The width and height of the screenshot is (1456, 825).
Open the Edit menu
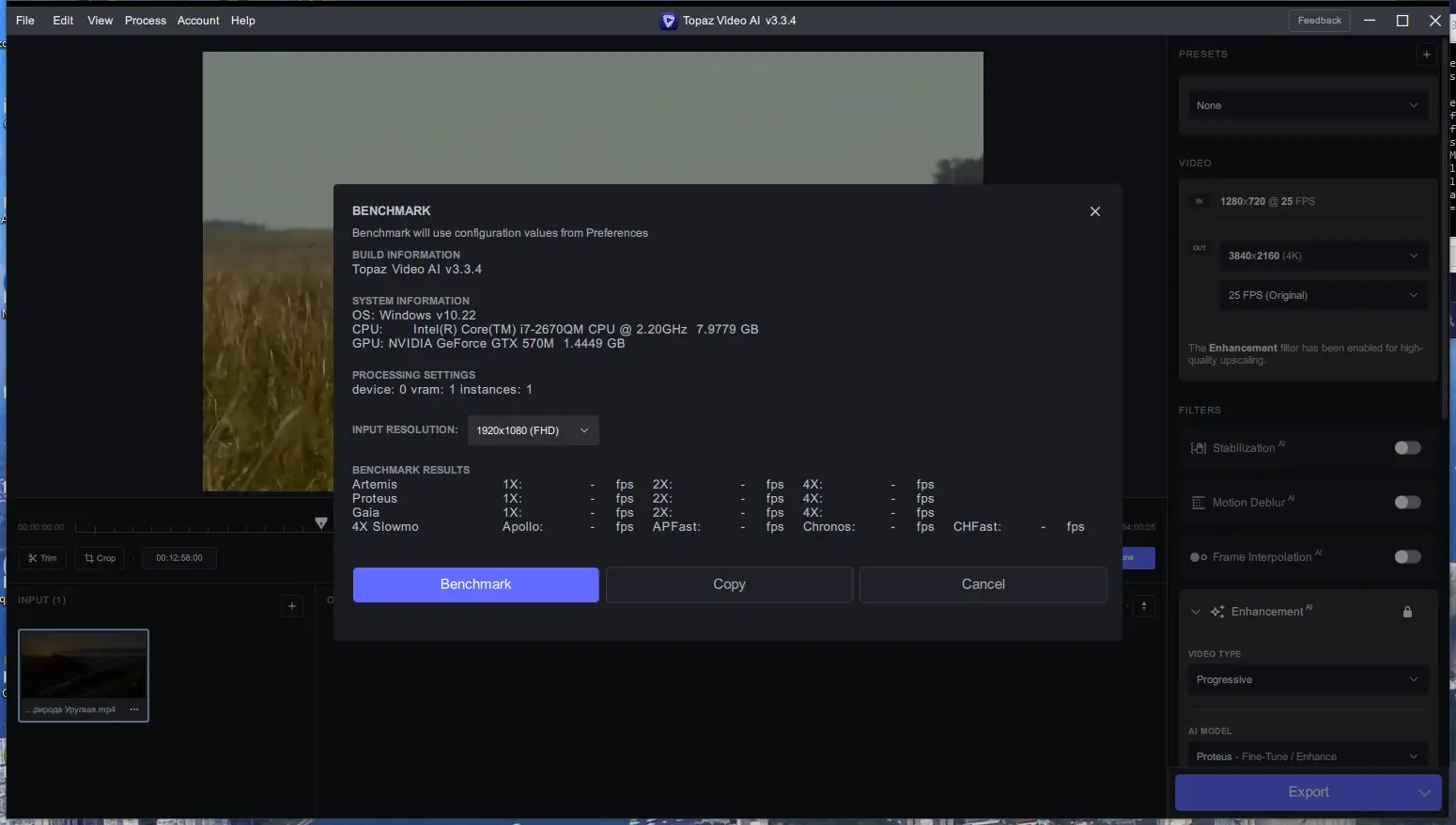pyautogui.click(x=63, y=21)
